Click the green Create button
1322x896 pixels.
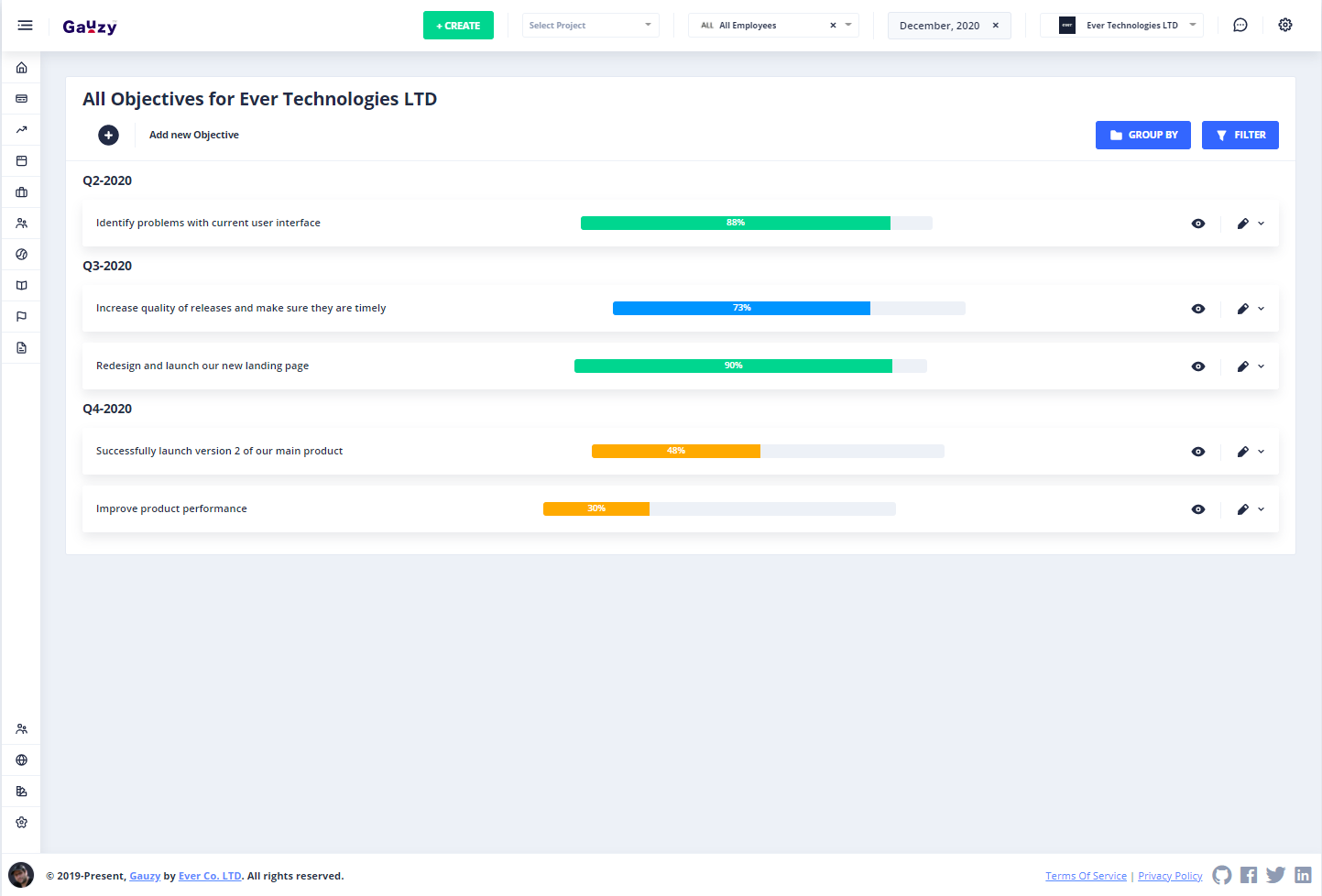458,26
